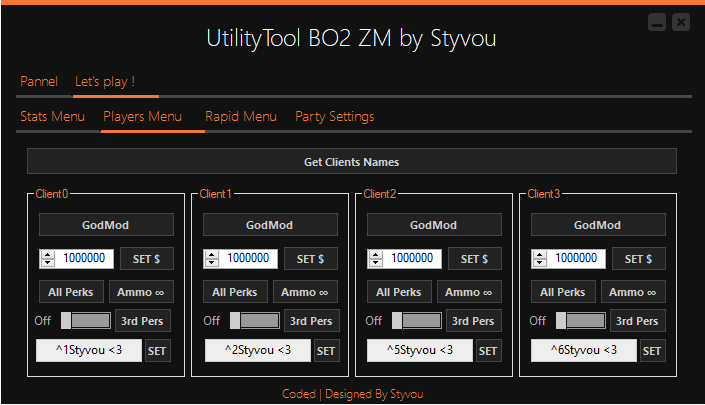Give All Perks to Client3
Viewport: 705px width, 405px height.
563,292
